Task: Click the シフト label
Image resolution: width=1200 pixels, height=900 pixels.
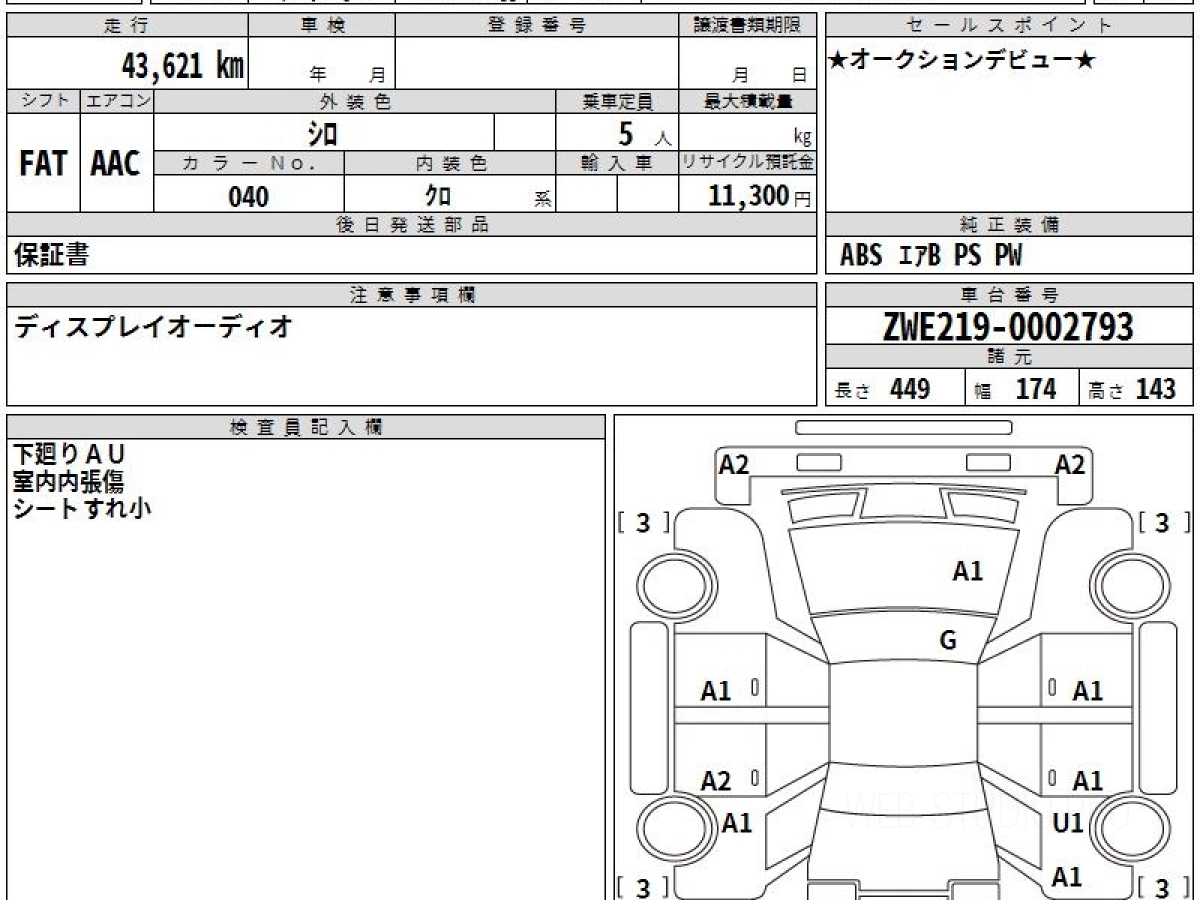Action: (43, 101)
